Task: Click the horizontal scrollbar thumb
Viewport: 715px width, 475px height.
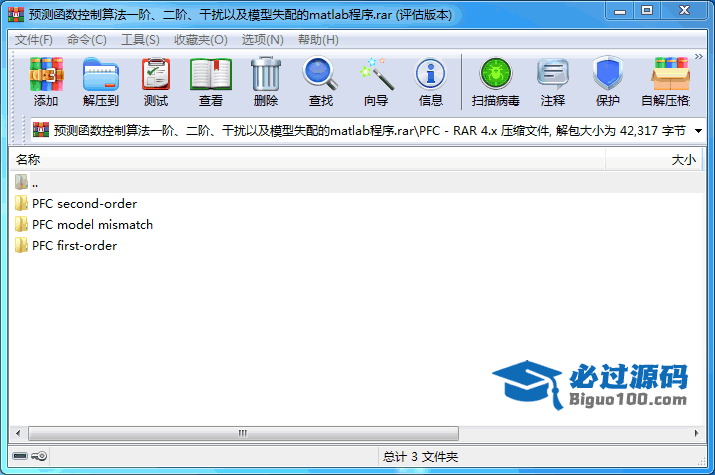Action: (243, 433)
